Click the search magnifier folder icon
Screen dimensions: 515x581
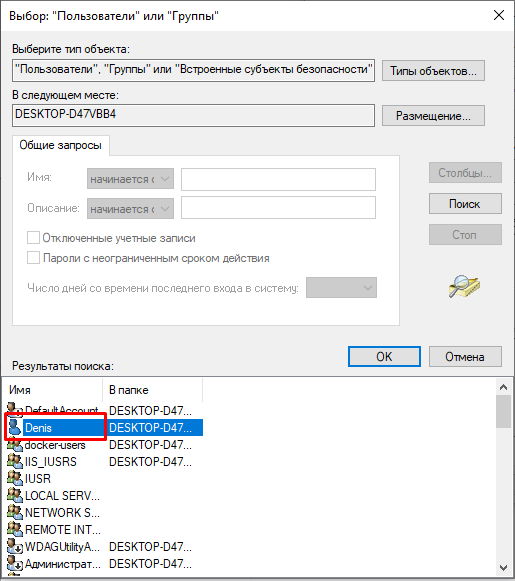[x=464, y=286]
